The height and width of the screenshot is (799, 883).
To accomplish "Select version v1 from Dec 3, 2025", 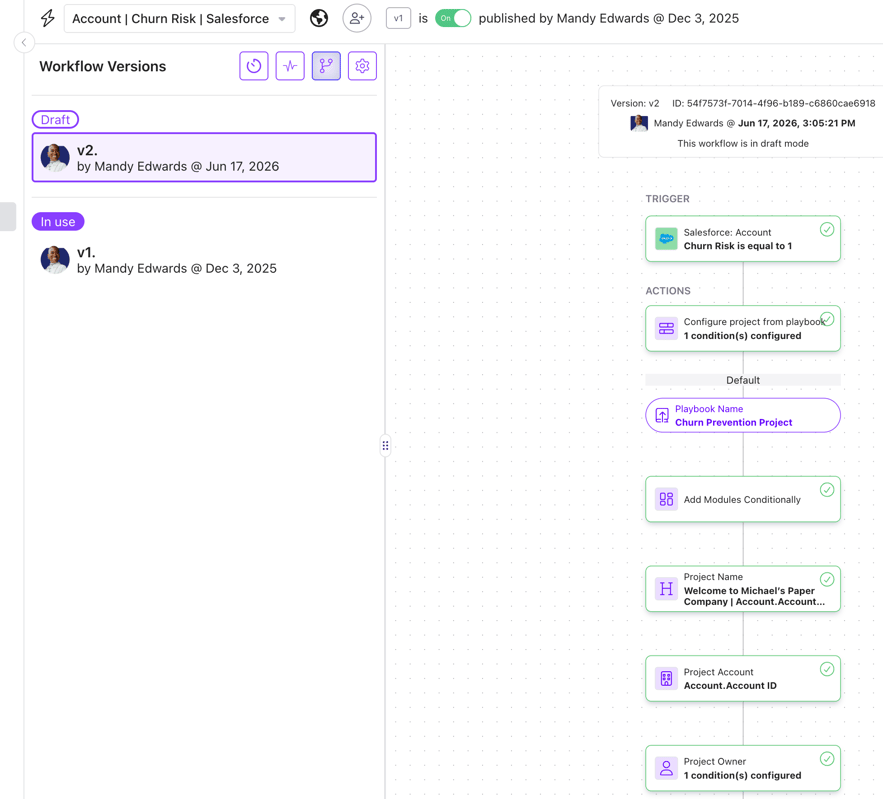I will (x=204, y=260).
